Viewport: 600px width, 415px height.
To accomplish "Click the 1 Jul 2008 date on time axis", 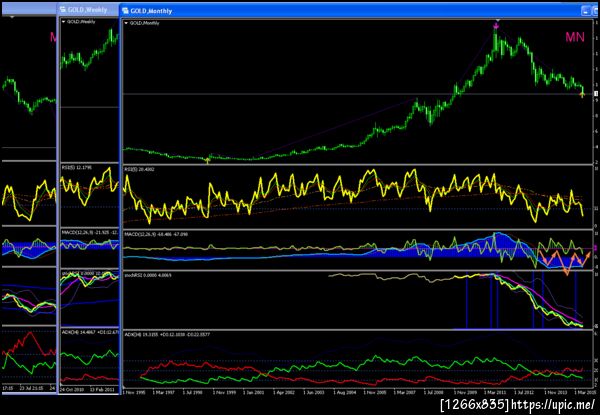I will [x=435, y=392].
